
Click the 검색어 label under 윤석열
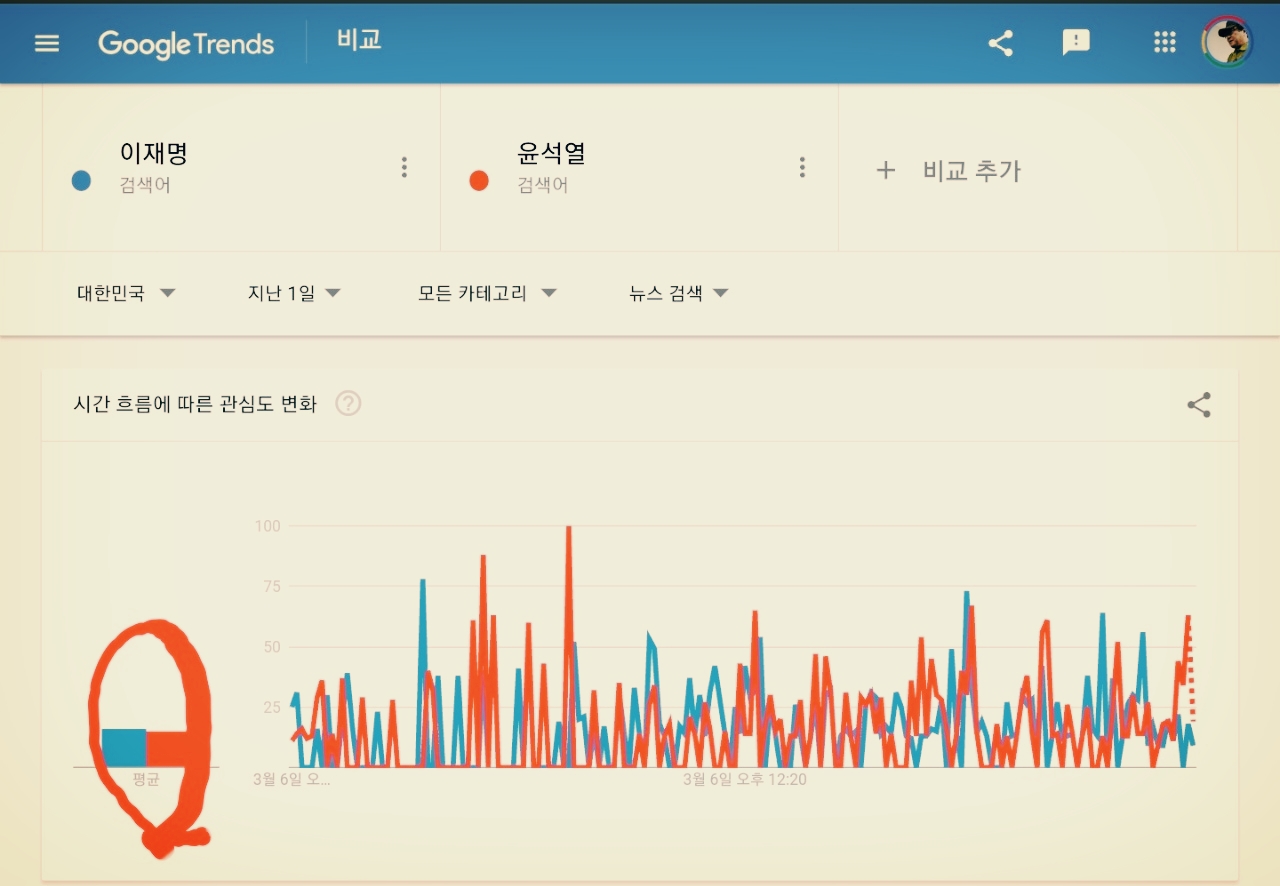pyautogui.click(x=543, y=186)
